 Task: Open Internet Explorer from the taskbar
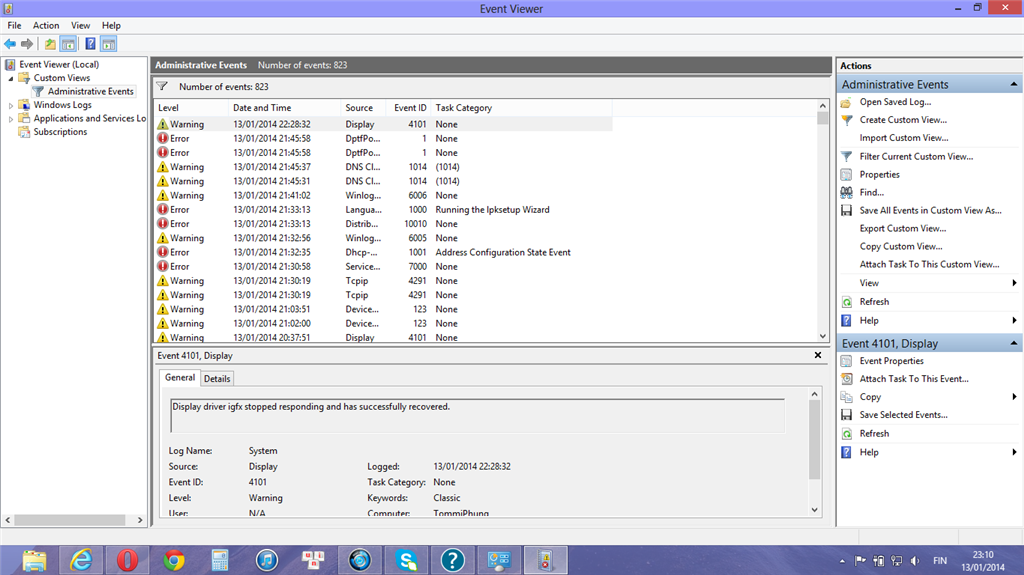tap(80, 560)
